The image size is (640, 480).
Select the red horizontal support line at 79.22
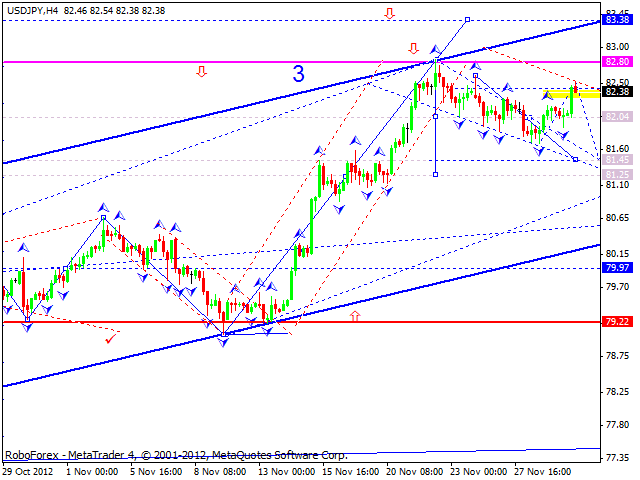pos(150,322)
